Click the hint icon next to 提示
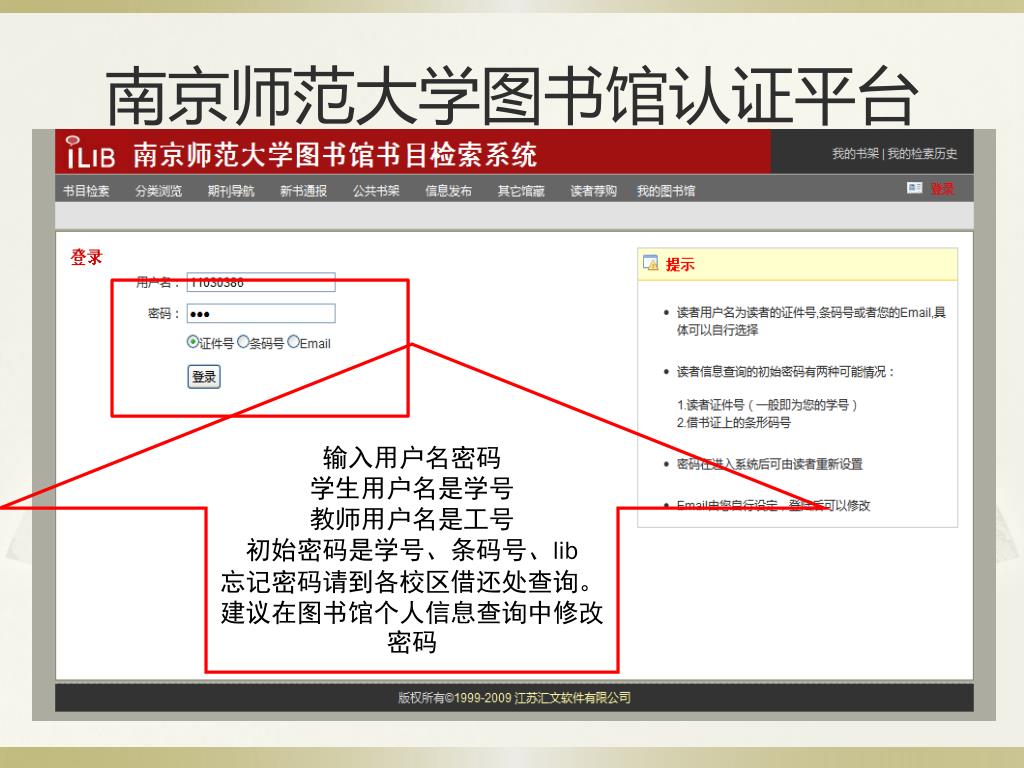 650,263
